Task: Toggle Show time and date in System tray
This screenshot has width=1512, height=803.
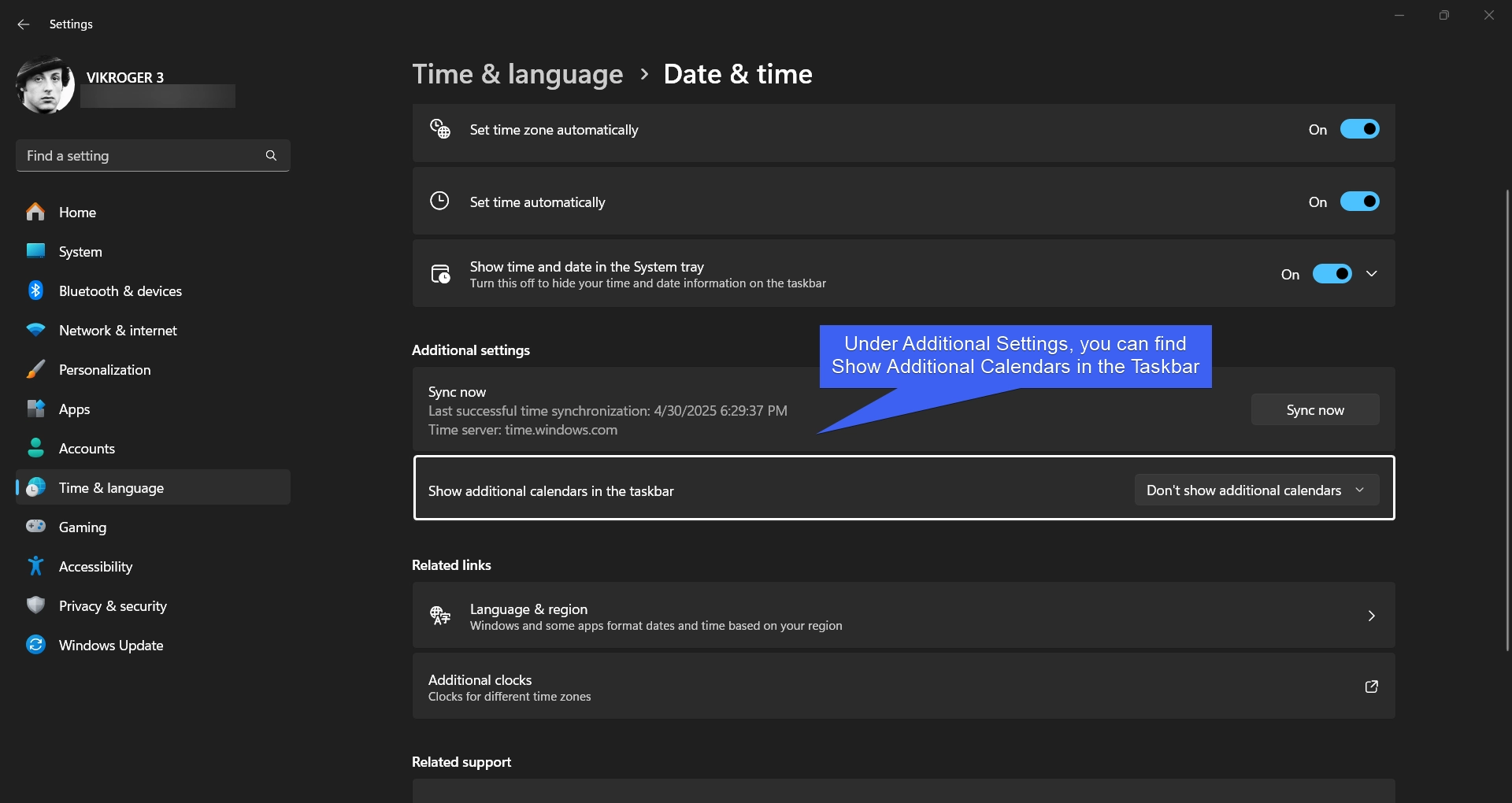Action: click(1332, 273)
